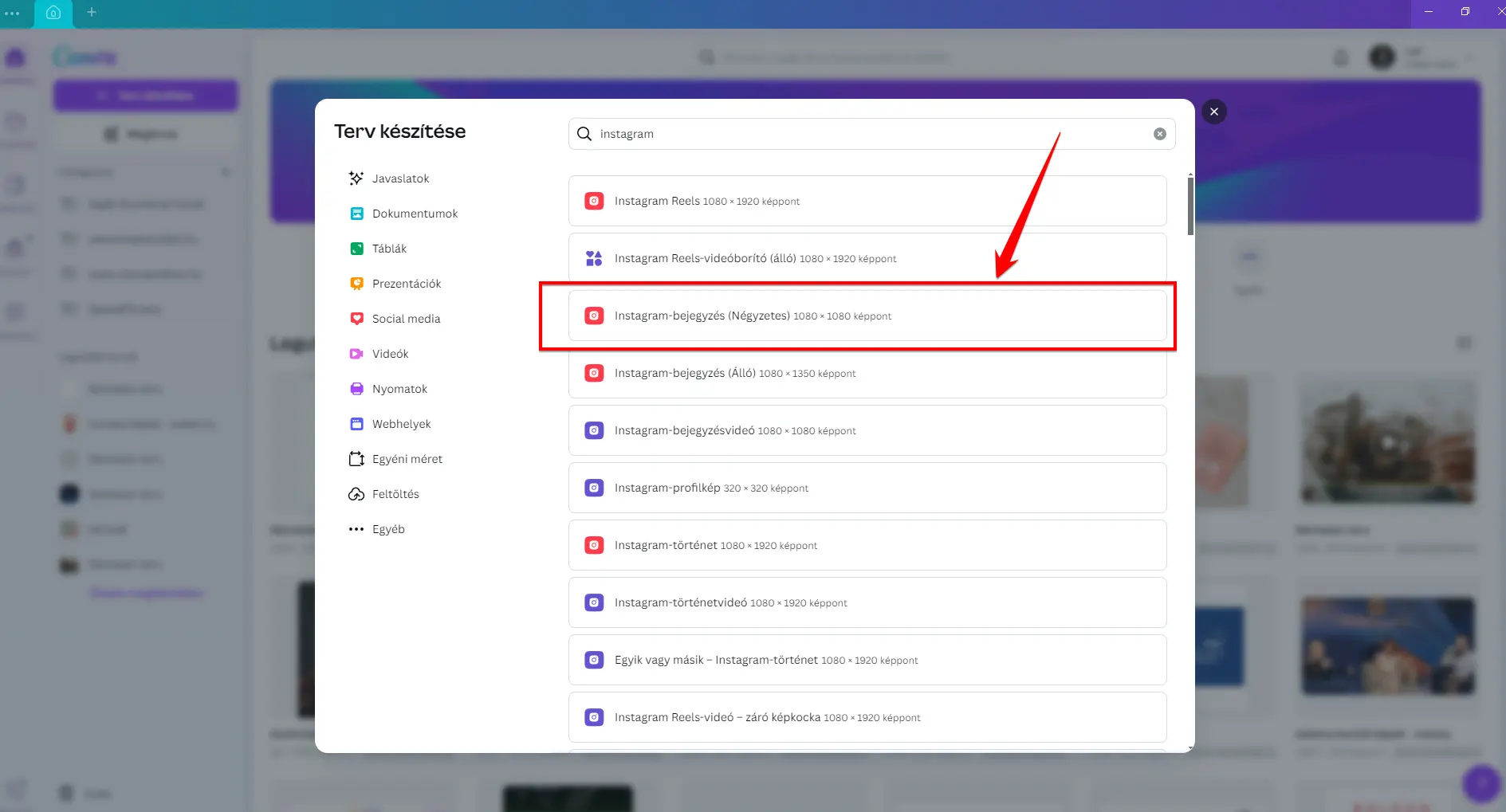Click the Webhelyek icon
This screenshot has width=1506, height=812.
(356, 424)
